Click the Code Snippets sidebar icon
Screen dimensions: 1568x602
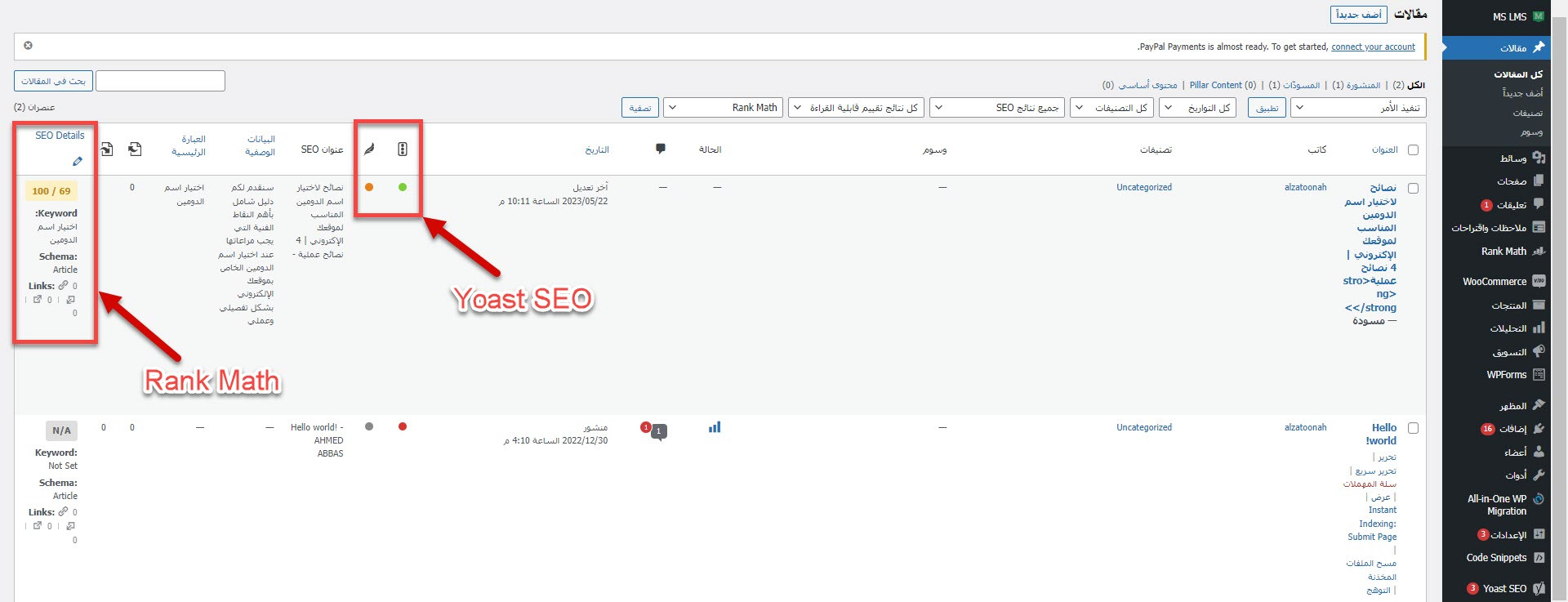(1539, 558)
